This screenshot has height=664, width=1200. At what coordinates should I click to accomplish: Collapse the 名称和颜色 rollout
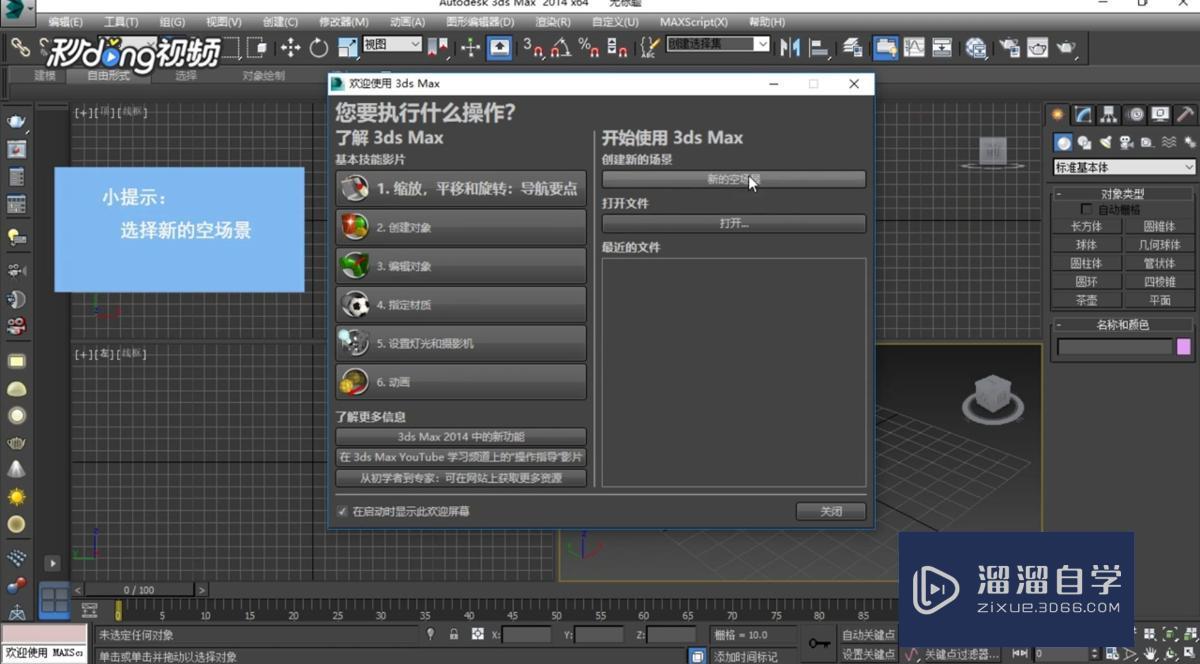pyautogui.click(x=1122, y=325)
